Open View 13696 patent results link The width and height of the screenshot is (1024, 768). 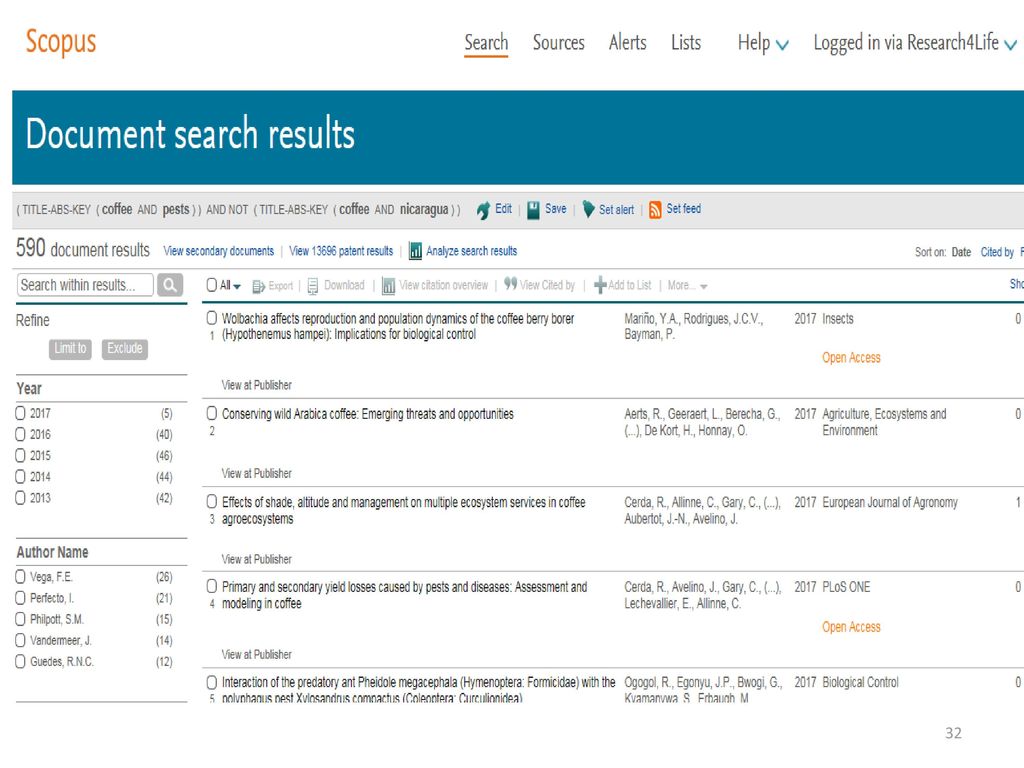341,251
